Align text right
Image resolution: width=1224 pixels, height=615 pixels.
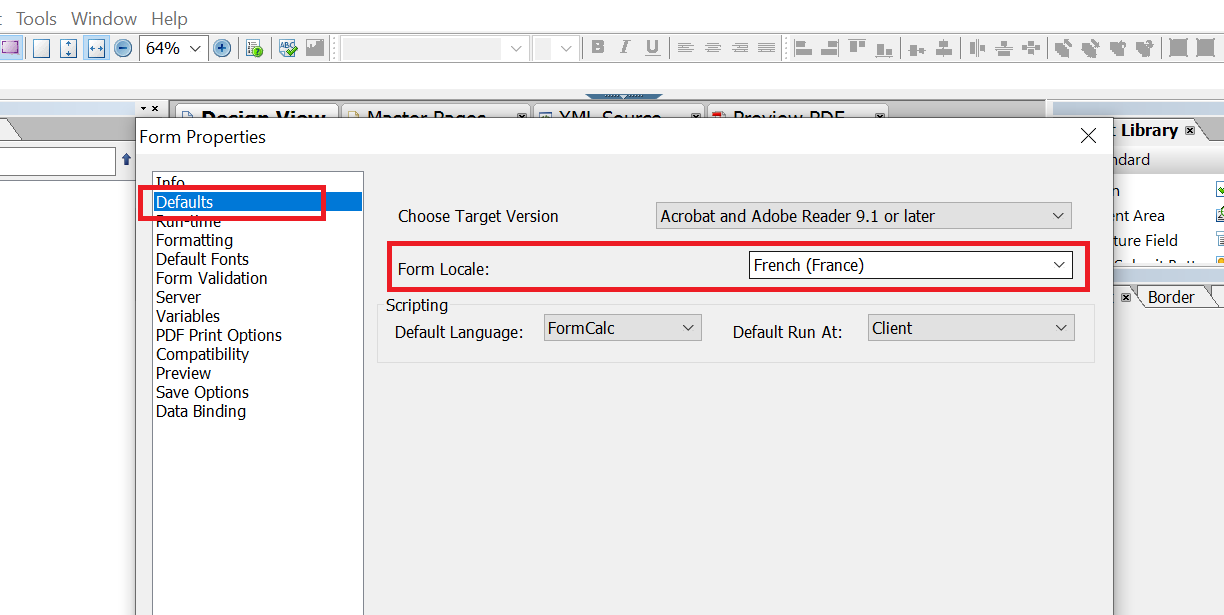coord(739,47)
